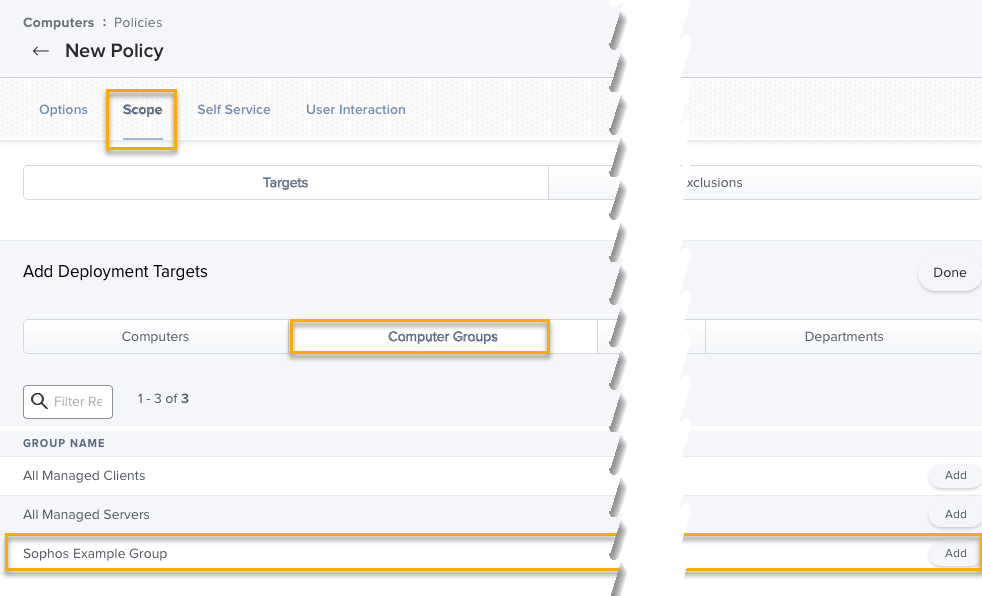Open the Departments target tab

tap(843, 337)
